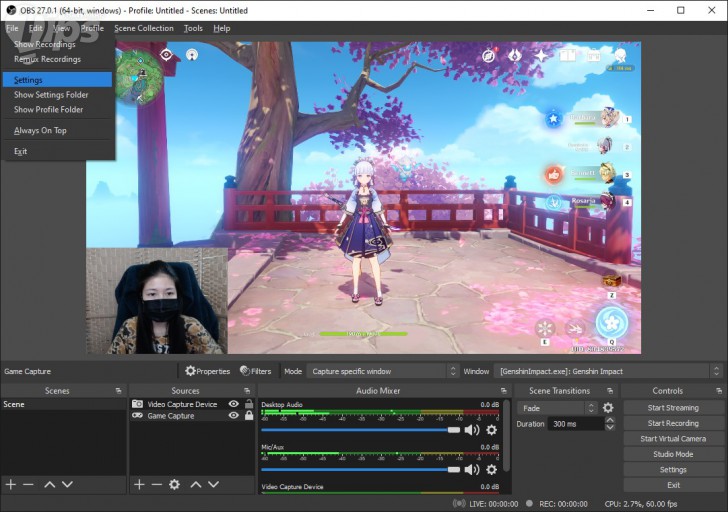Click Start Virtual Camera button

pyautogui.click(x=673, y=439)
